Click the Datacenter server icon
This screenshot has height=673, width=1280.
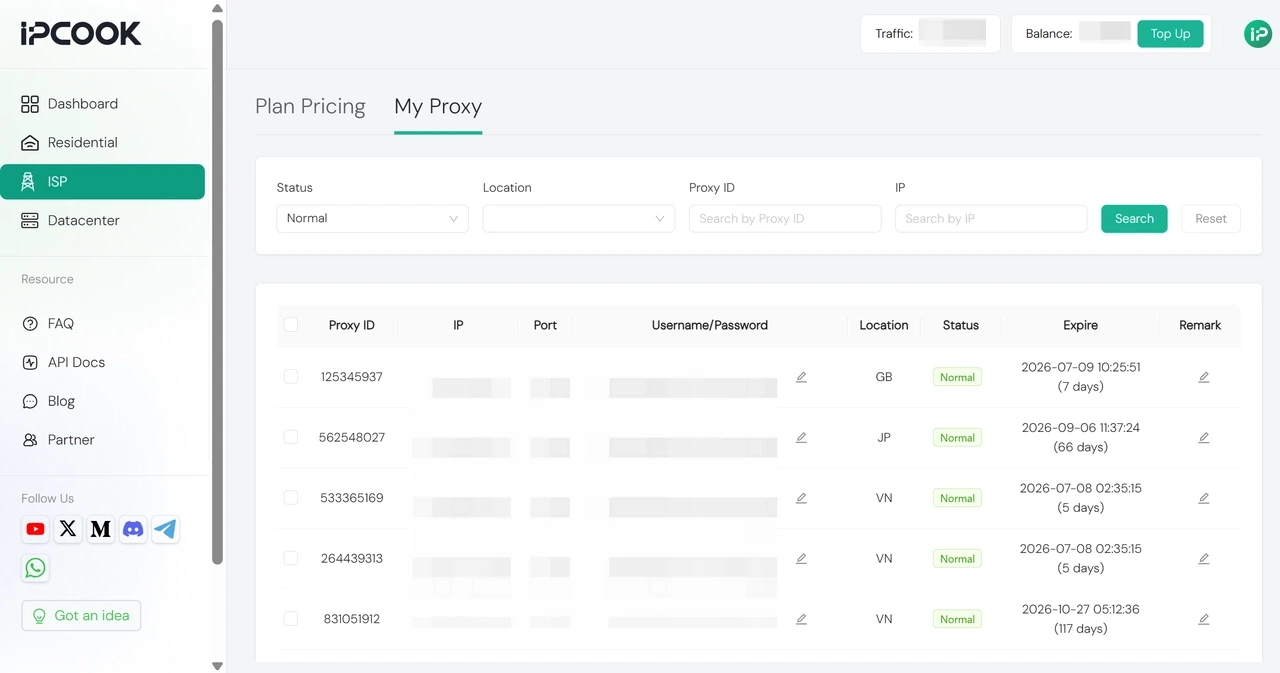click(30, 220)
